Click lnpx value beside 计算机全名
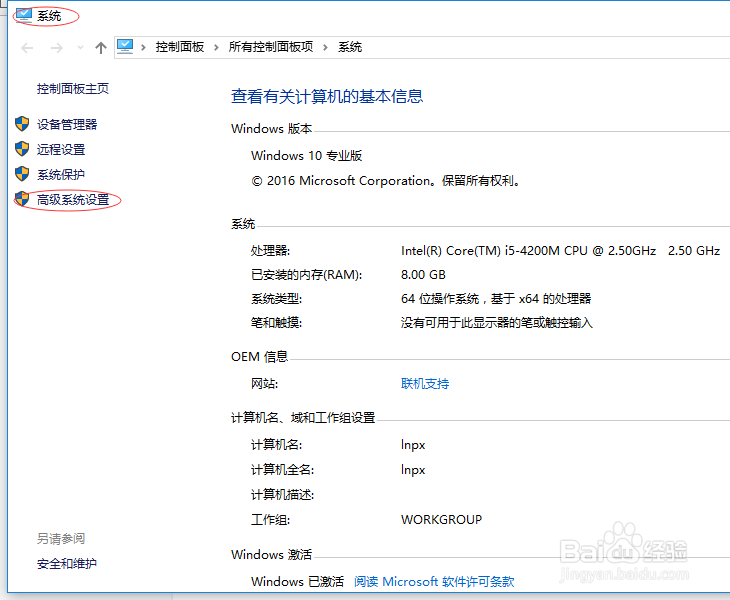730x600 pixels. tap(413, 470)
